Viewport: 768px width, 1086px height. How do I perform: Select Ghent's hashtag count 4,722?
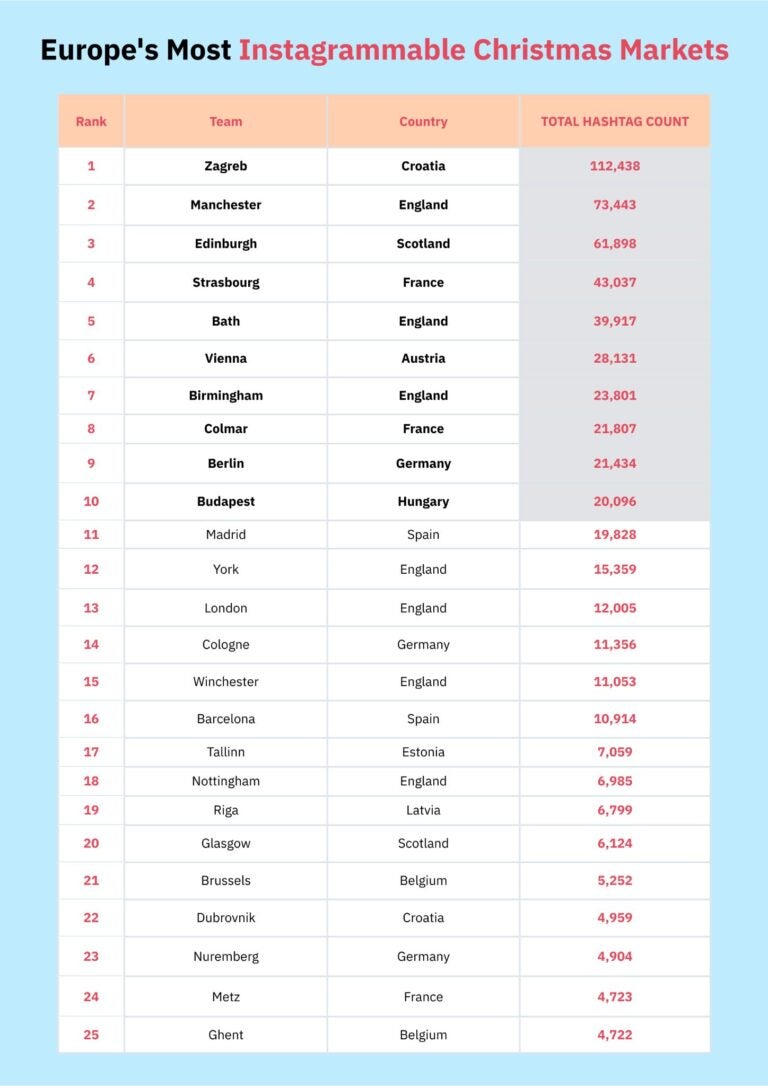coord(615,1035)
